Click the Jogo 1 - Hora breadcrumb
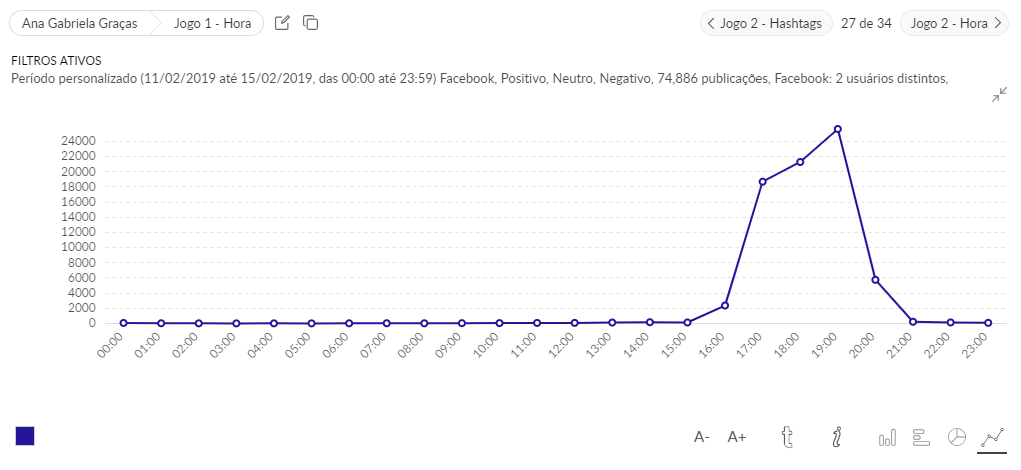This screenshot has height=470, width=1021. point(212,23)
